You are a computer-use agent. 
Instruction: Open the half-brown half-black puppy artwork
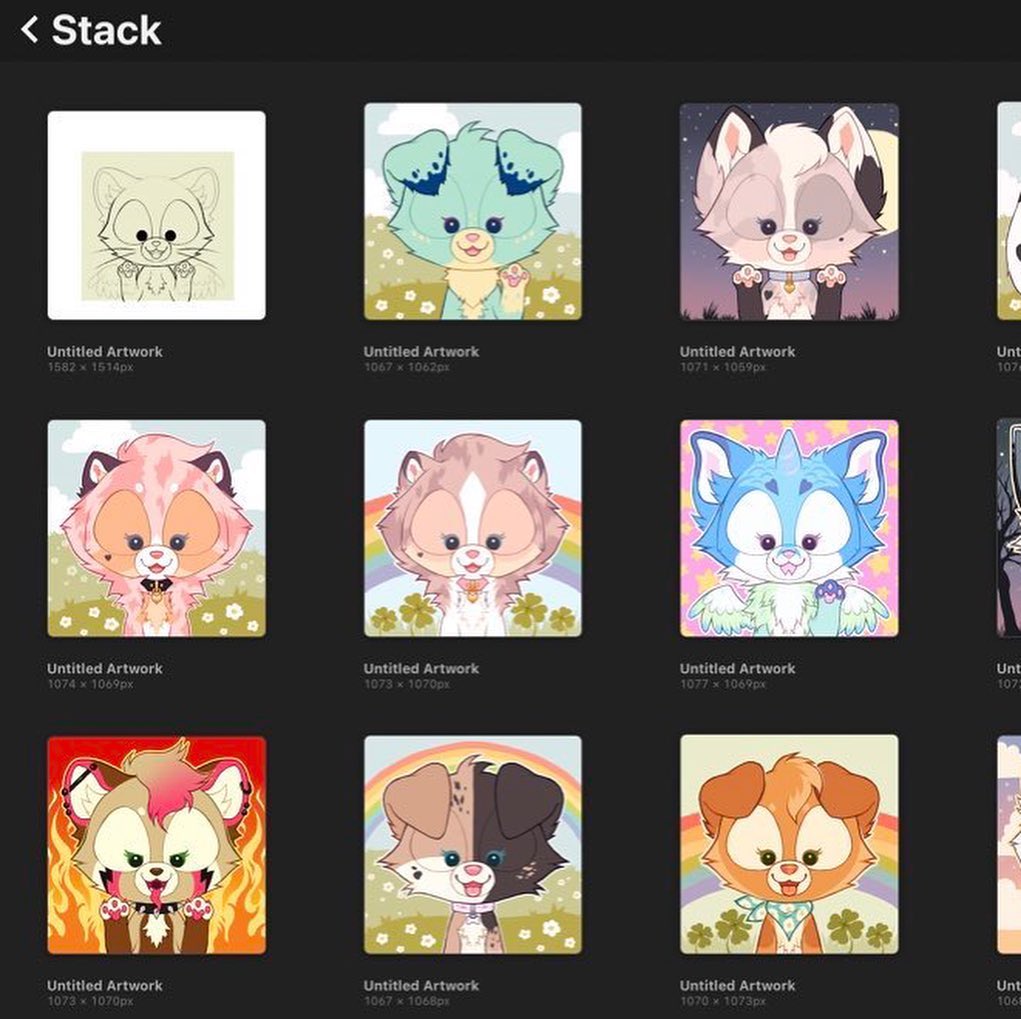click(x=472, y=845)
